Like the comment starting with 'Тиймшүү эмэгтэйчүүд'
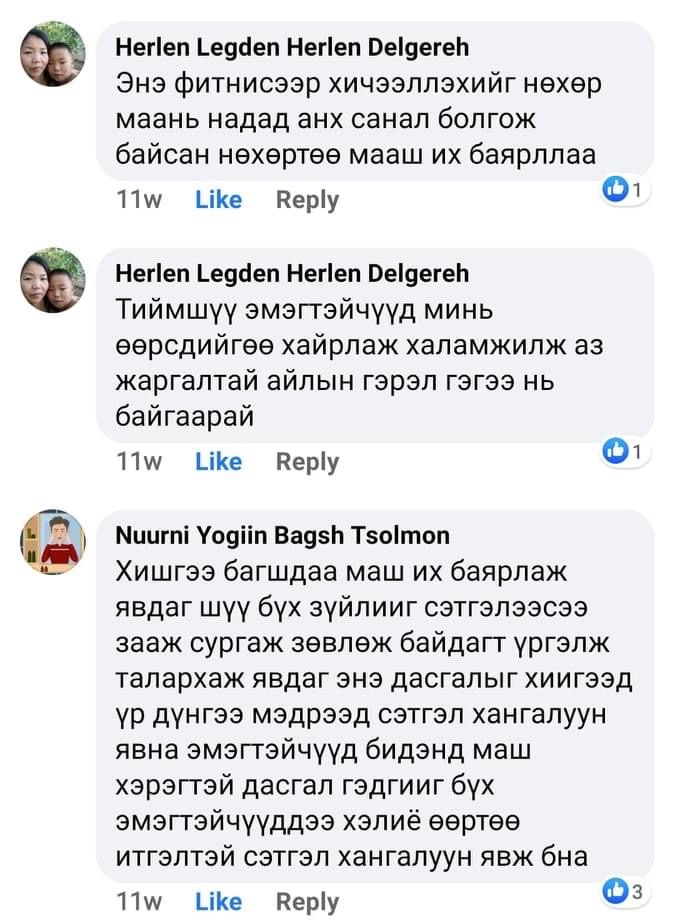 (218, 462)
